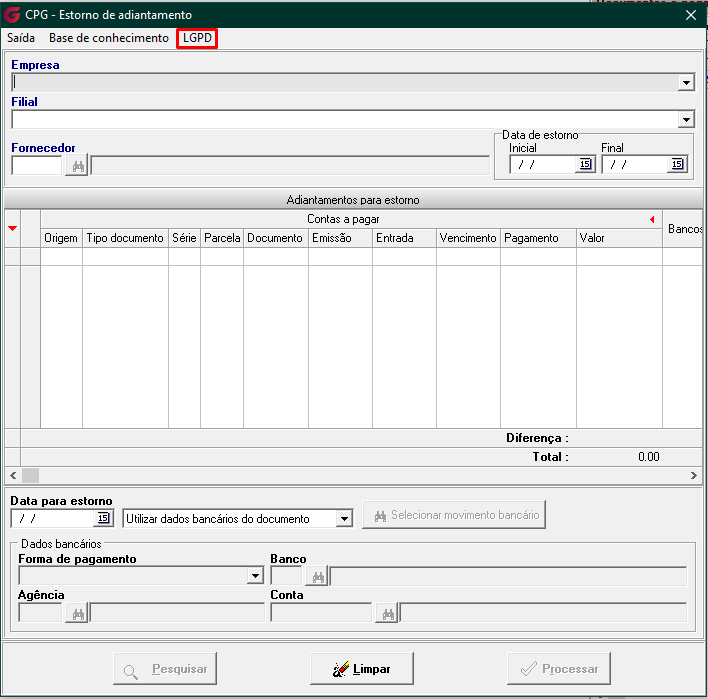
Task: Click the red triangle grid selector
Action: coord(13,228)
